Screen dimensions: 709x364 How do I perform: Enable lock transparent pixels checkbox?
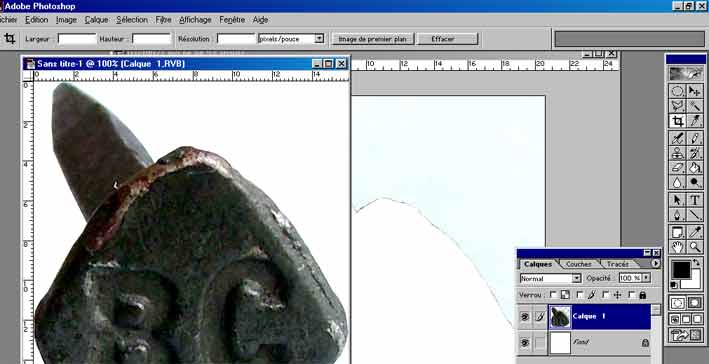(553, 295)
